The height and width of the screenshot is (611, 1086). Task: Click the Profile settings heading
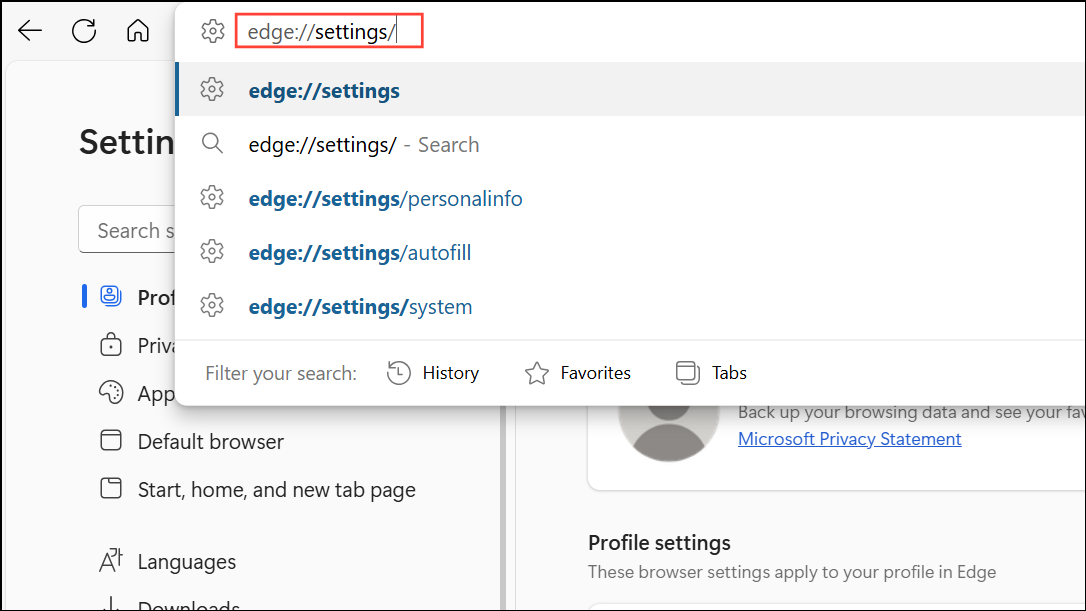(659, 542)
